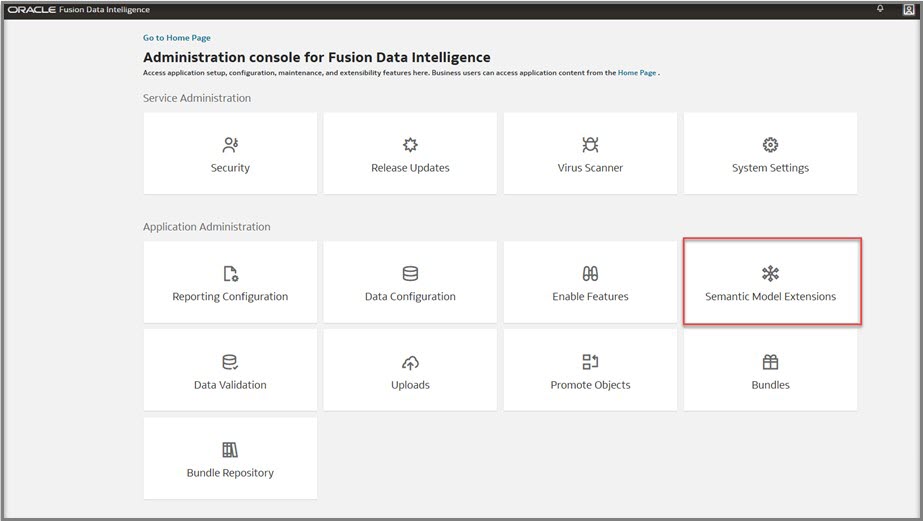The height and width of the screenshot is (521, 923).
Task: Click the Semantic Model Extensions snowflake icon
Action: pyautogui.click(x=771, y=274)
